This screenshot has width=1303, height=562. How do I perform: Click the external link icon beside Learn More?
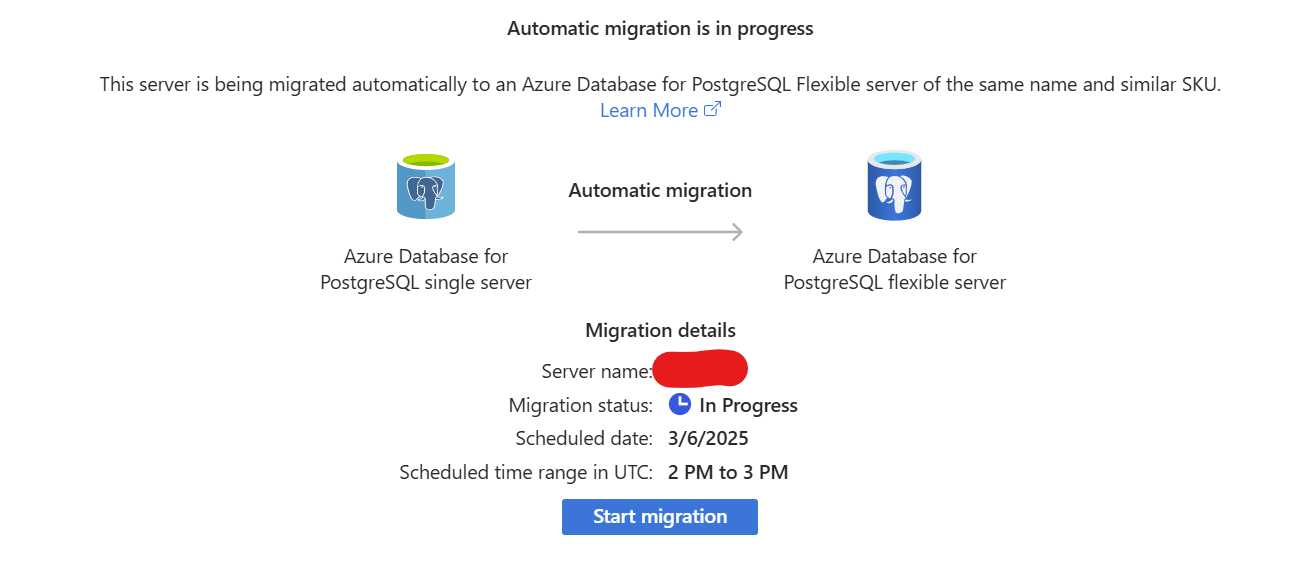[712, 110]
